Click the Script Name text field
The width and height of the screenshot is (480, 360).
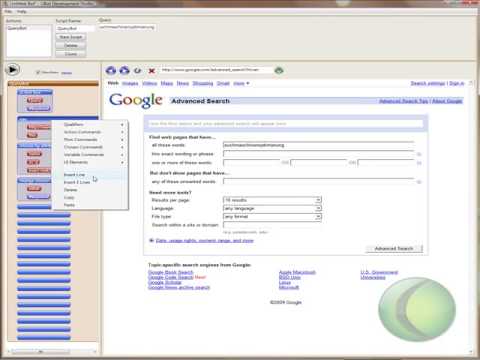pyautogui.click(x=75, y=28)
